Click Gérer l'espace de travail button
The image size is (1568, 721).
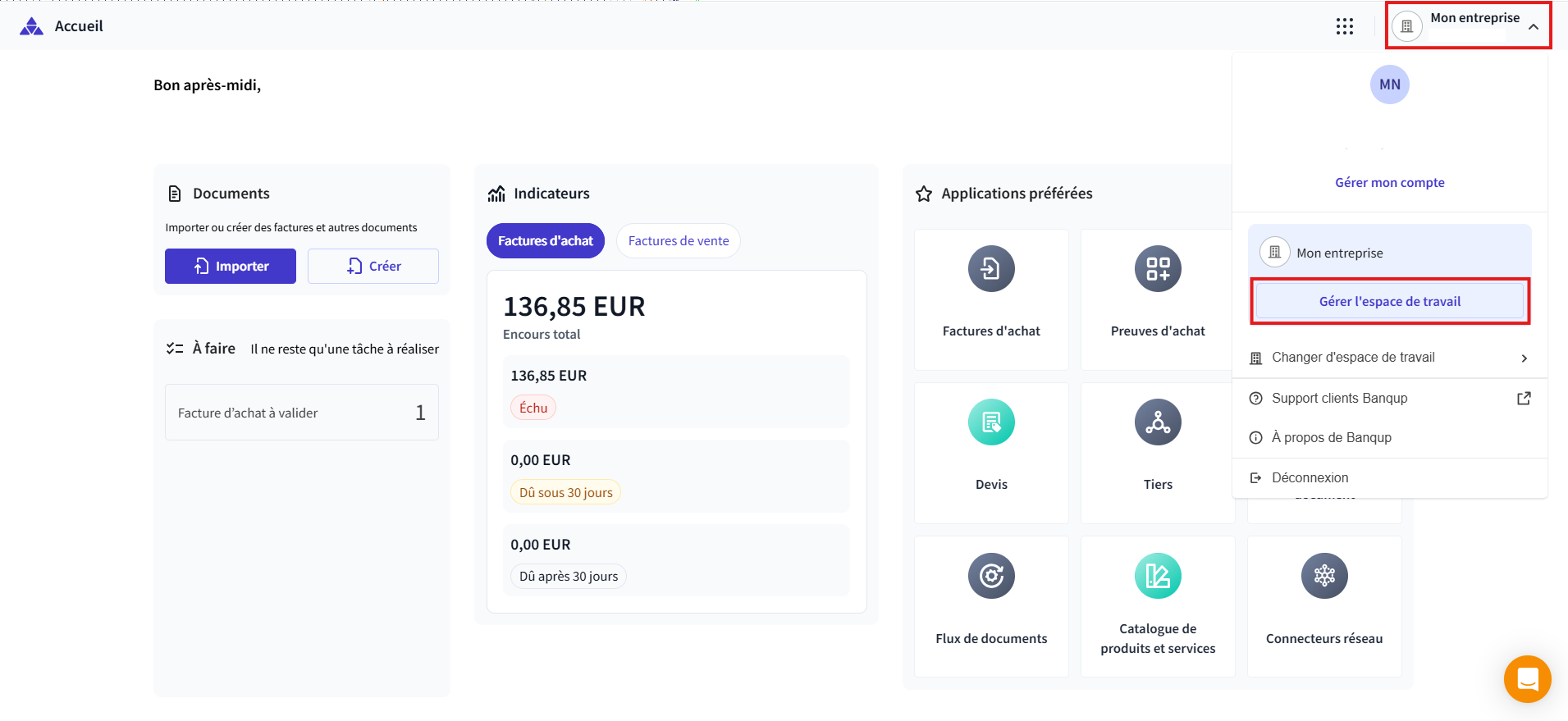point(1389,302)
